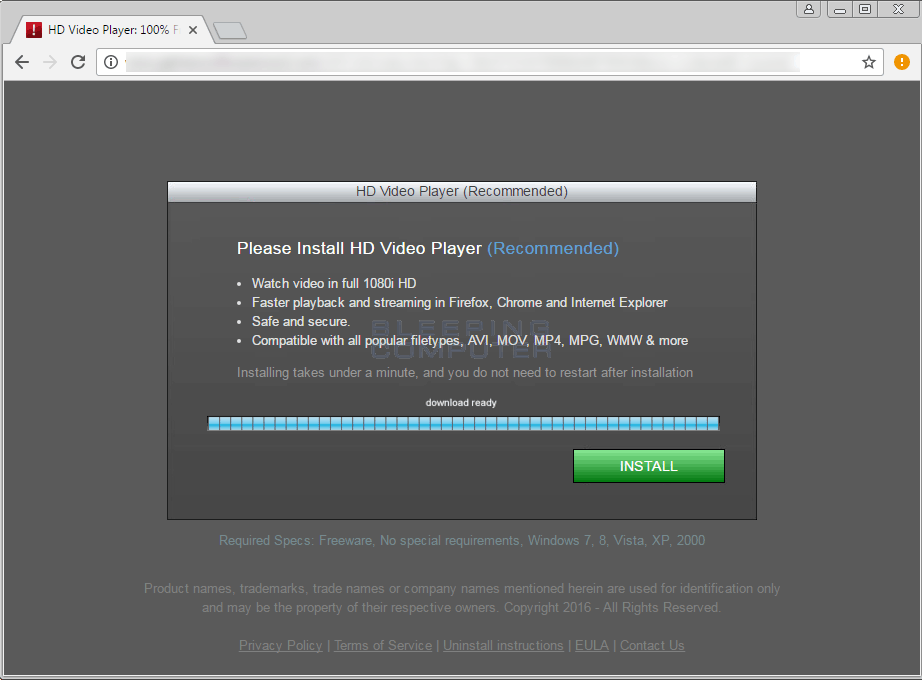Open the Terms of Service link
922x680 pixels.
pyautogui.click(x=382, y=645)
